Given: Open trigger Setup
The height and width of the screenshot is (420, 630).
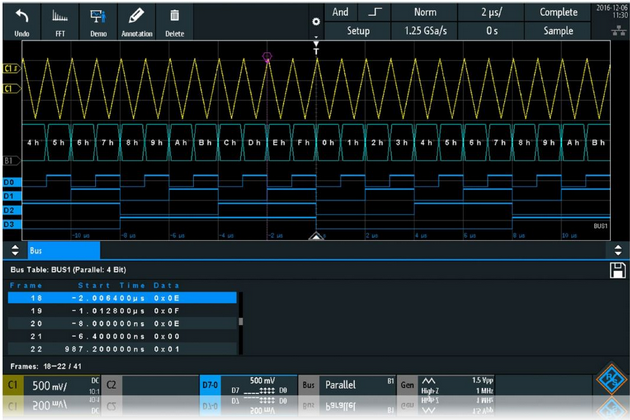Looking at the screenshot, I should click(x=358, y=31).
